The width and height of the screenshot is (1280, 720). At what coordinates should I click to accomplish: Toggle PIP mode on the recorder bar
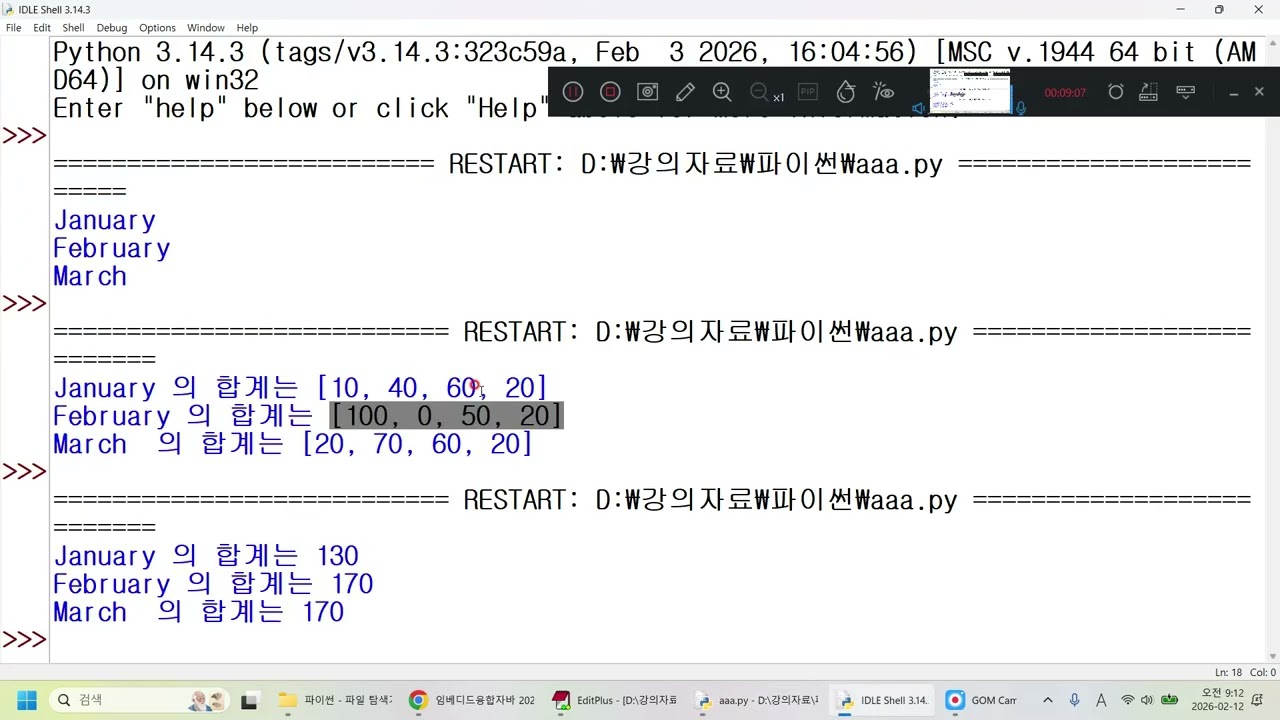coord(807,92)
